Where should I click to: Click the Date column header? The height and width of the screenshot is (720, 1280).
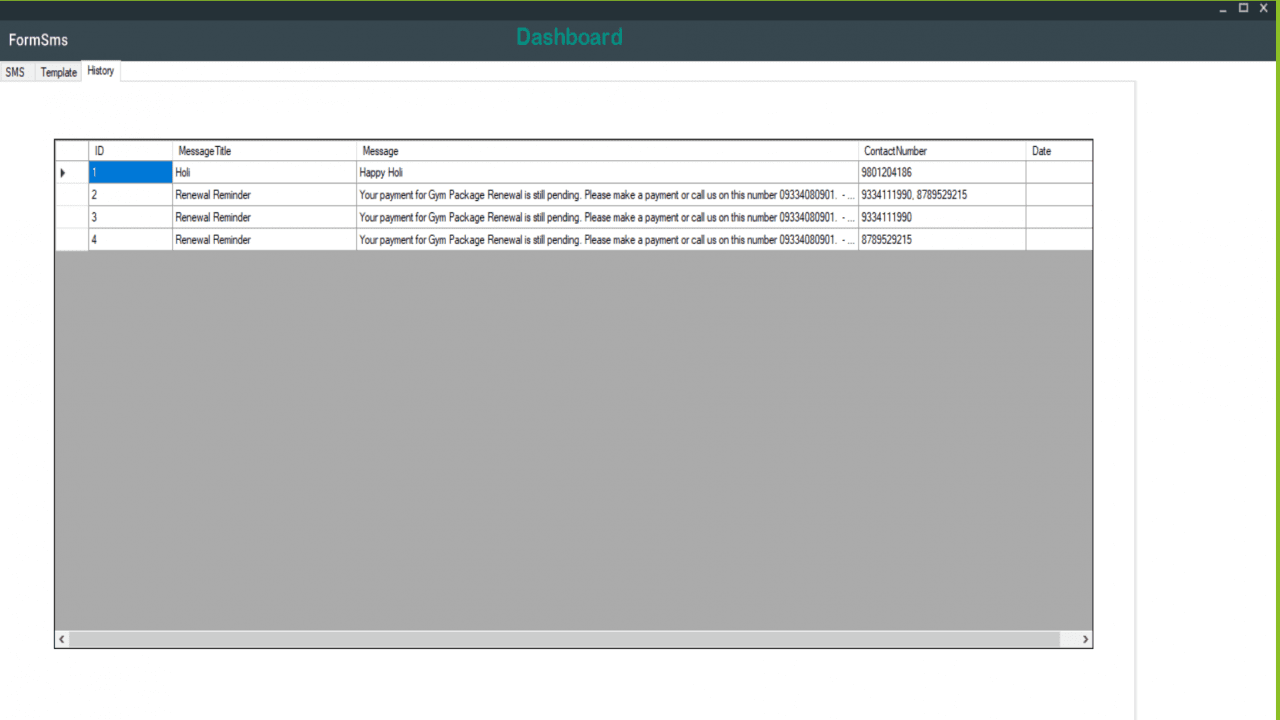click(x=1059, y=151)
